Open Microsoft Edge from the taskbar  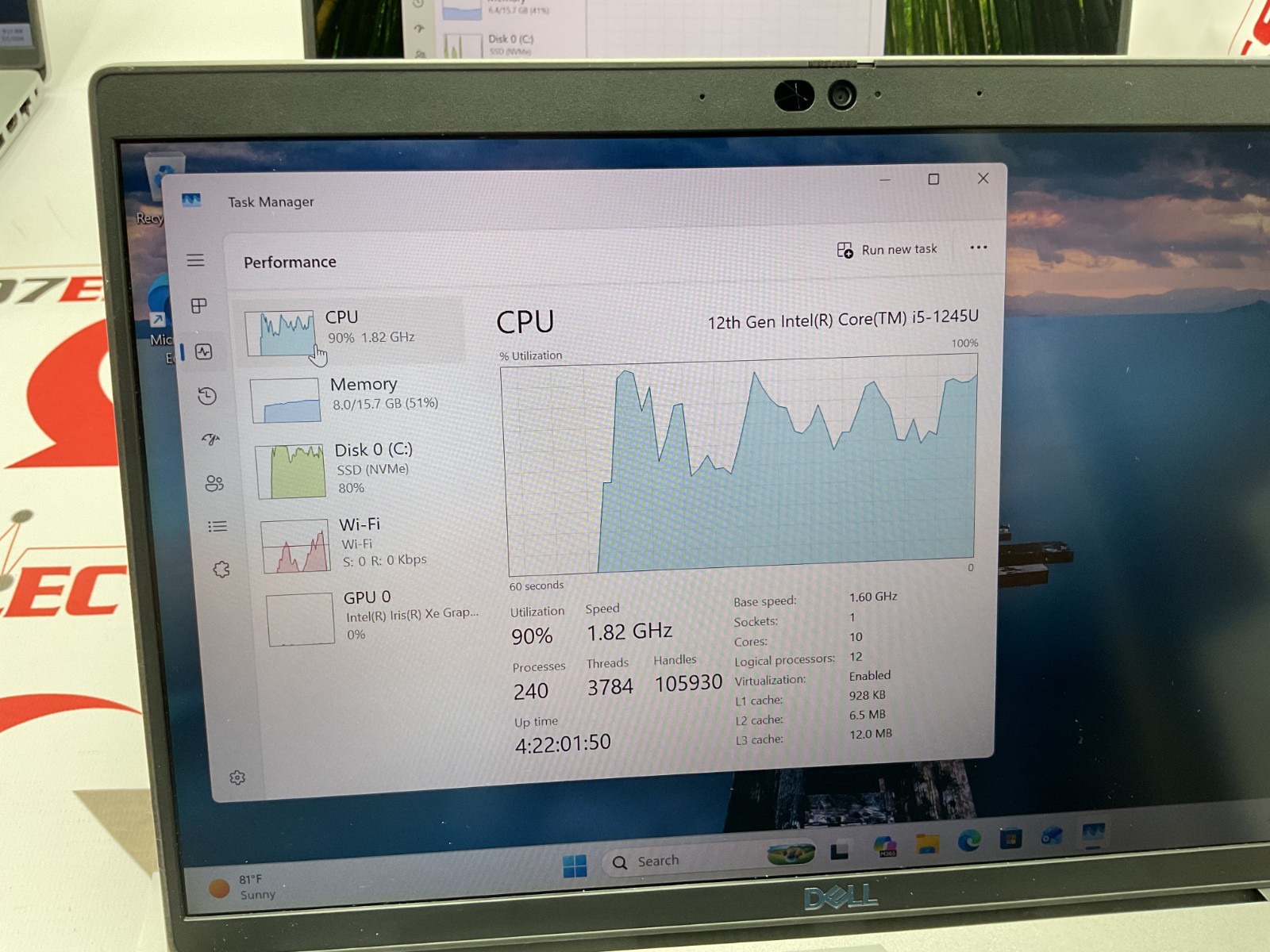968,840
